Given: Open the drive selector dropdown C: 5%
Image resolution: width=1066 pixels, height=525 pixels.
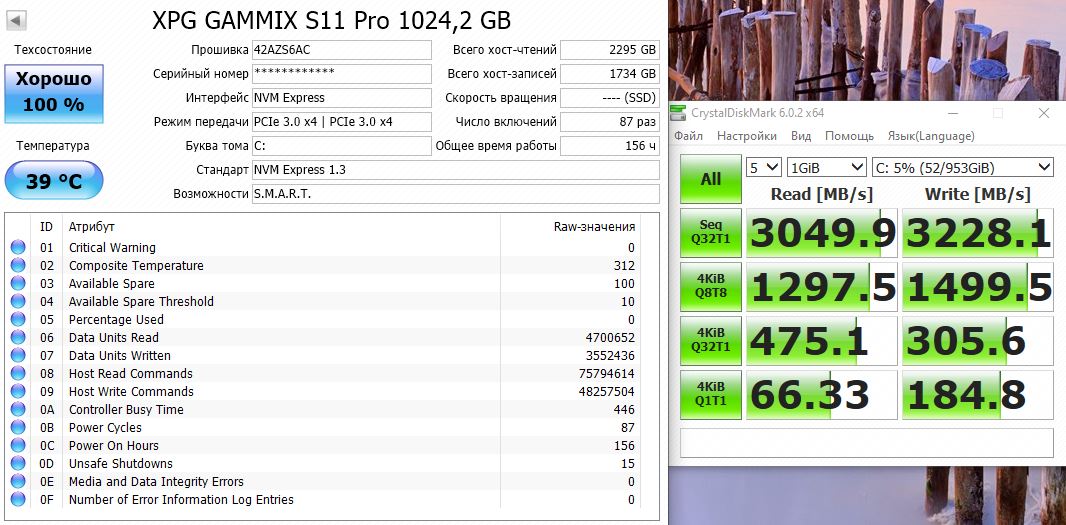Looking at the screenshot, I should 963,167.
